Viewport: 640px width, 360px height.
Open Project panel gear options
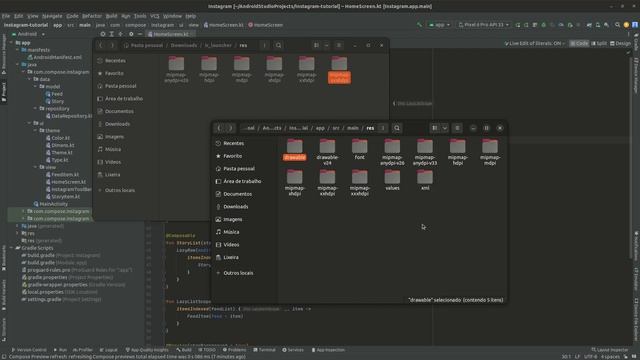[x=131, y=34]
